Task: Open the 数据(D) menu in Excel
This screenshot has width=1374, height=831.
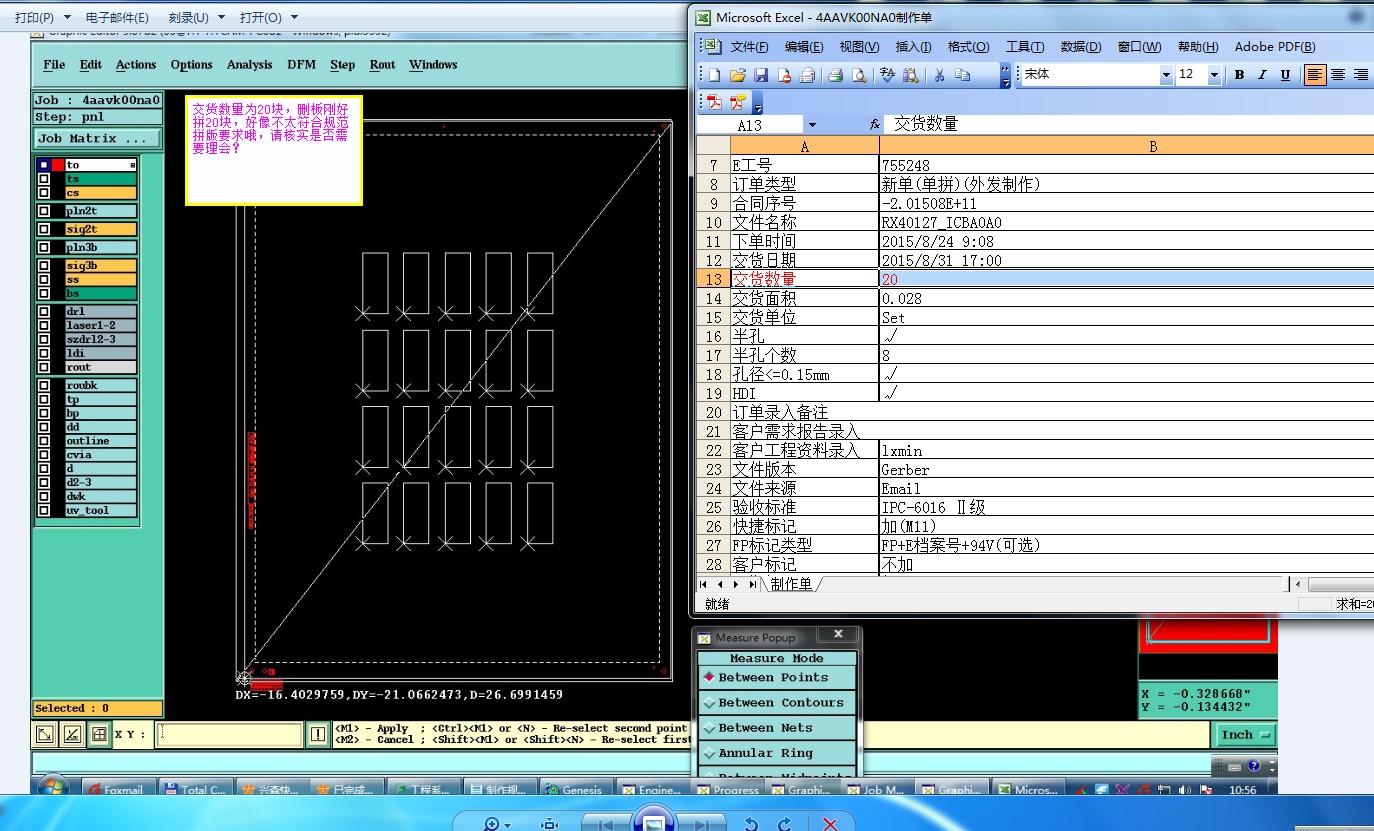Action: [x=1080, y=47]
